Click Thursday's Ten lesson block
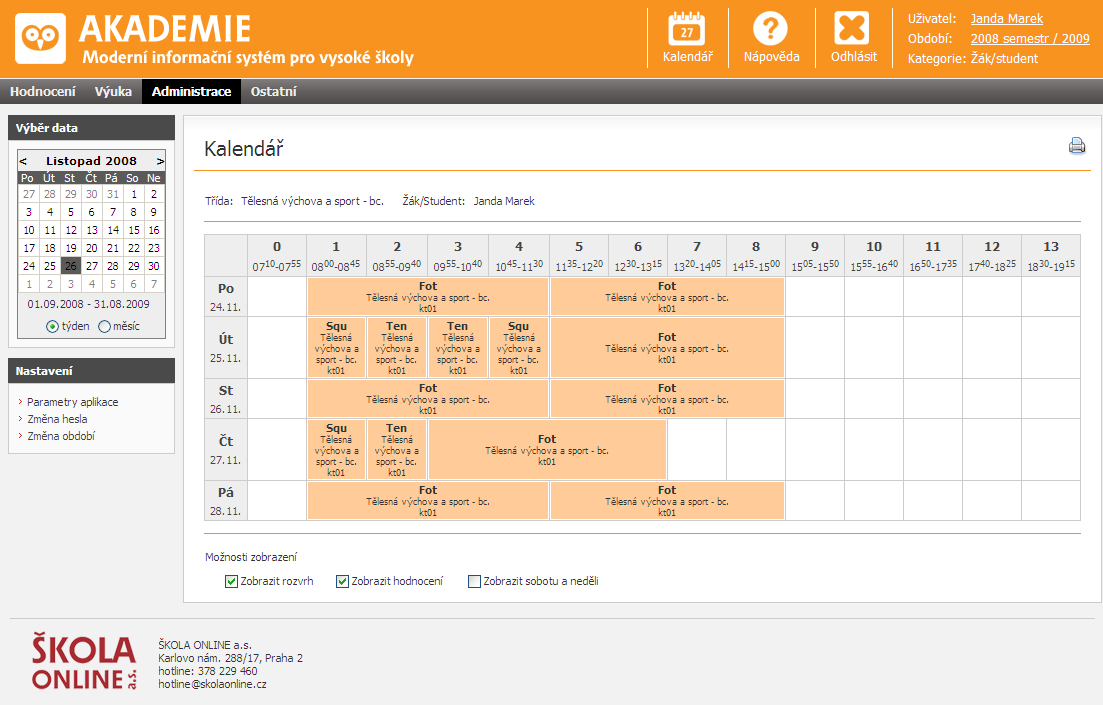Image resolution: width=1103 pixels, height=705 pixels. (x=397, y=450)
